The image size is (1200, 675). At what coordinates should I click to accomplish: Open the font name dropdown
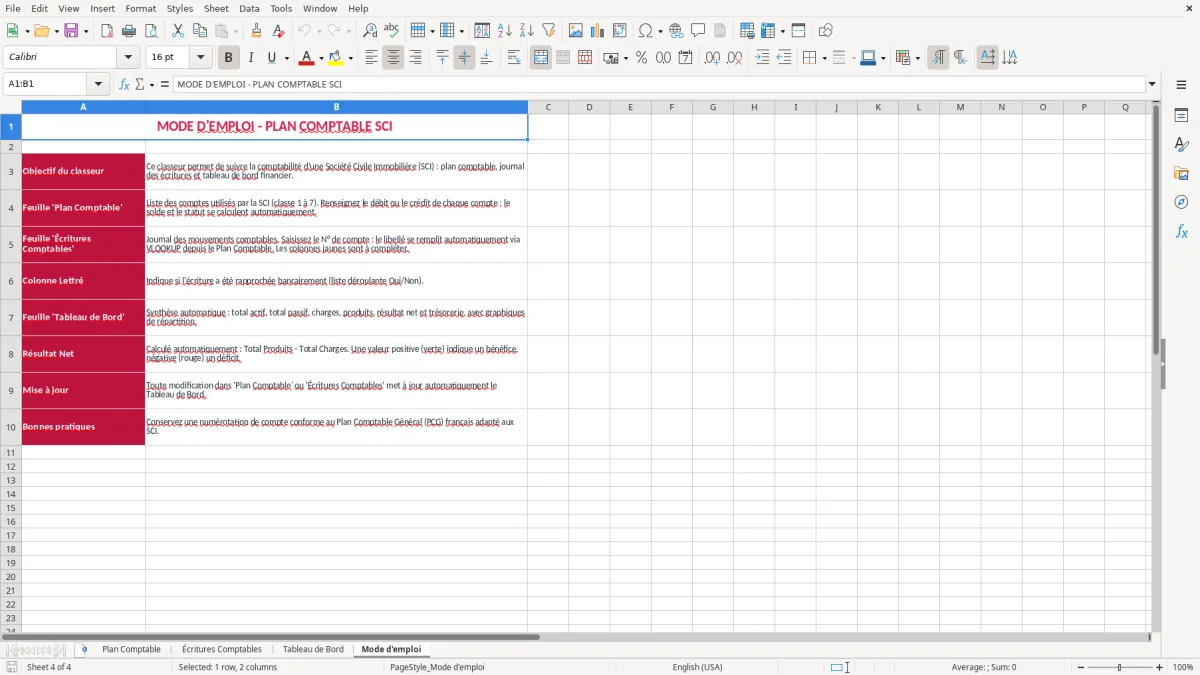click(129, 58)
